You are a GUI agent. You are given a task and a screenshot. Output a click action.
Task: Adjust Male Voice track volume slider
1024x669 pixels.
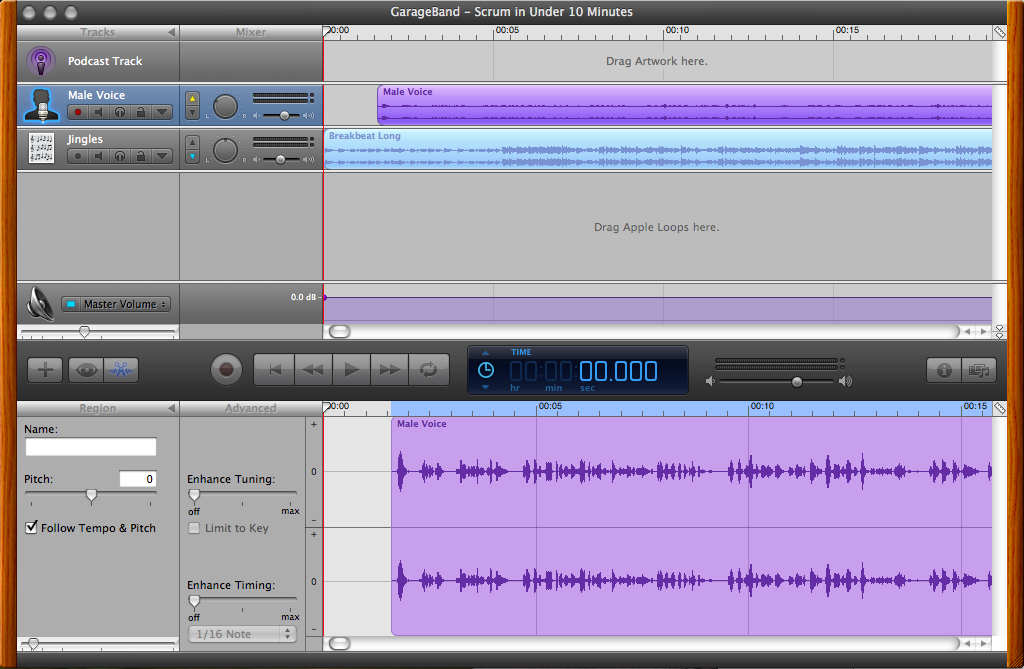[x=284, y=116]
